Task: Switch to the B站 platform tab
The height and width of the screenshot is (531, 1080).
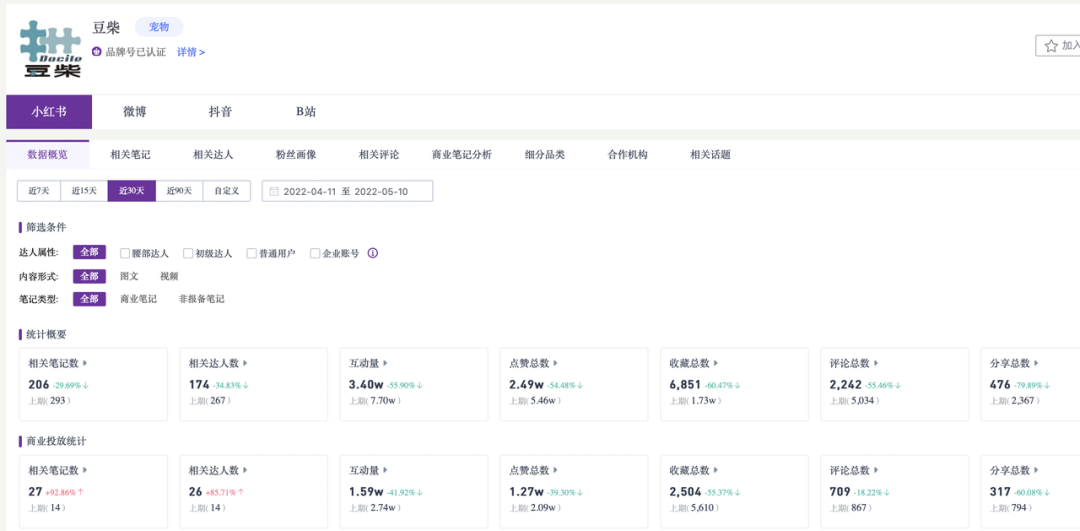Action: point(306,112)
